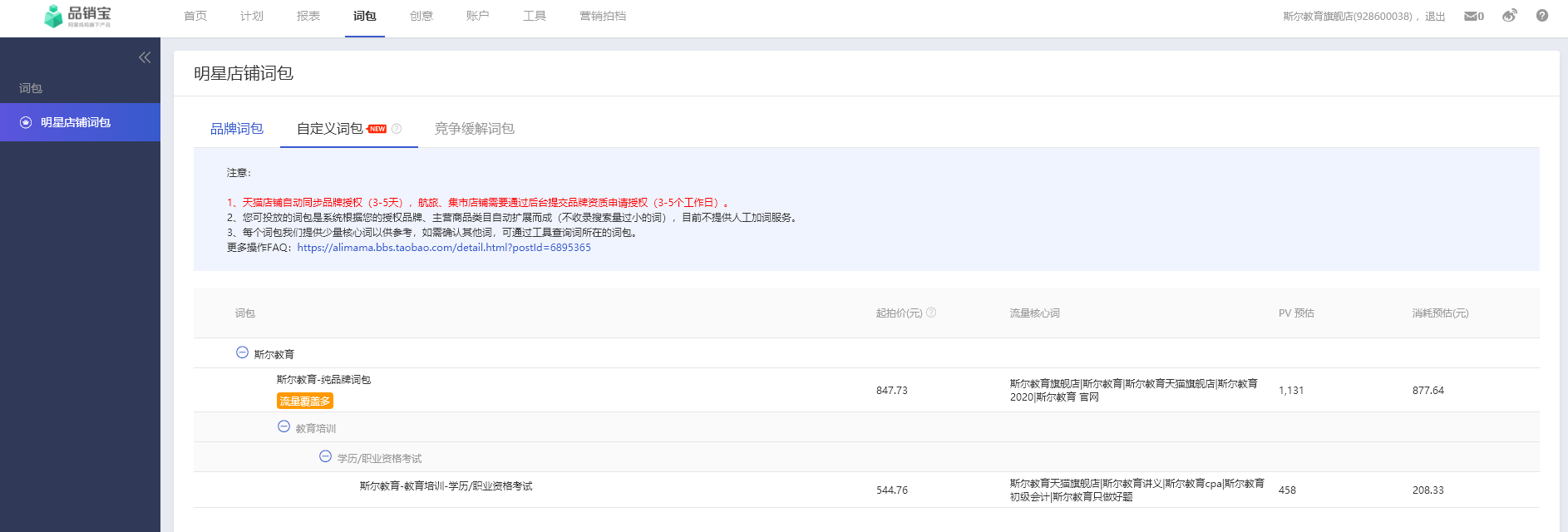This screenshot has width=1568, height=532.
Task: Open the 计划 navigation item
Action: [252, 16]
